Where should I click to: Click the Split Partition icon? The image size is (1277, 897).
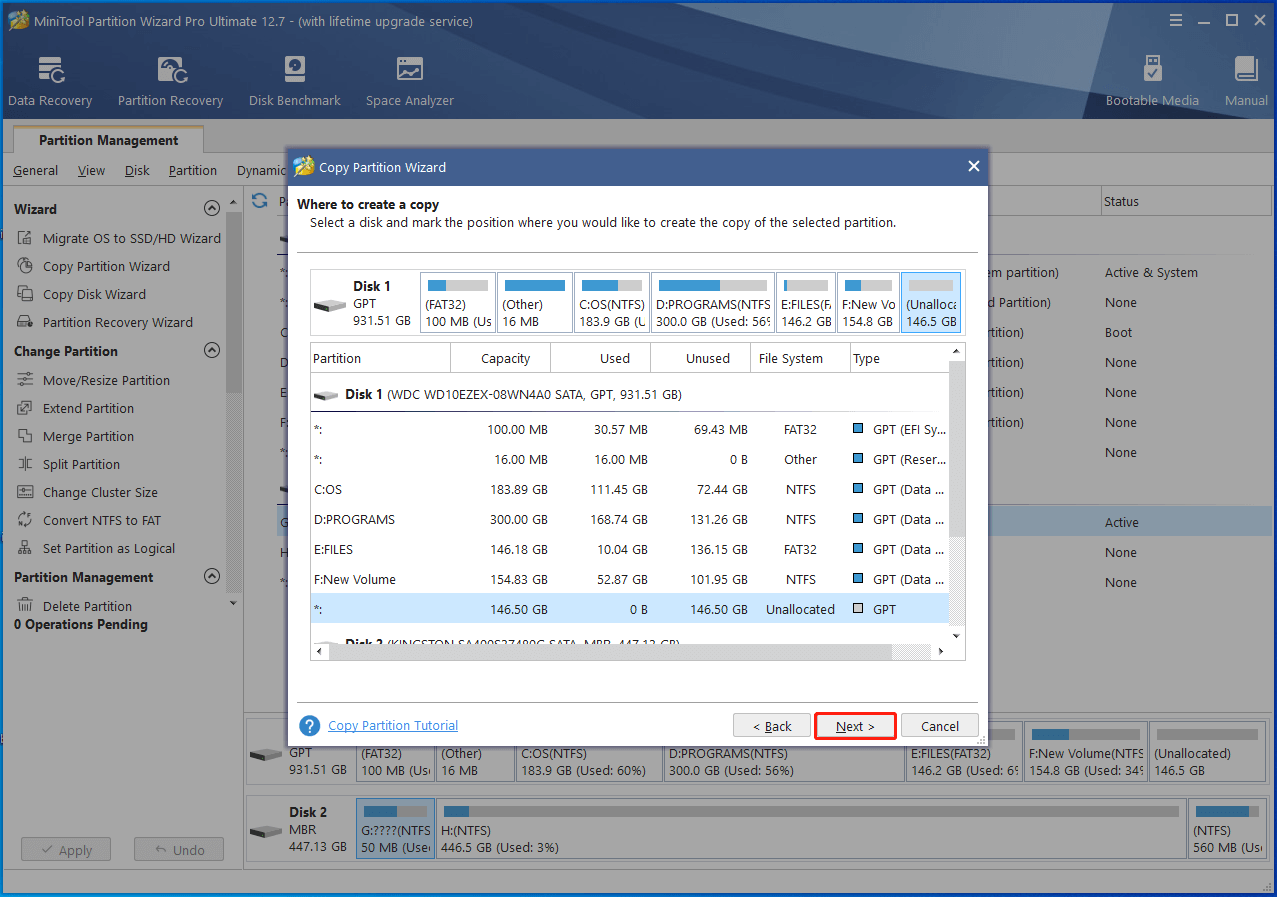(x=25, y=464)
